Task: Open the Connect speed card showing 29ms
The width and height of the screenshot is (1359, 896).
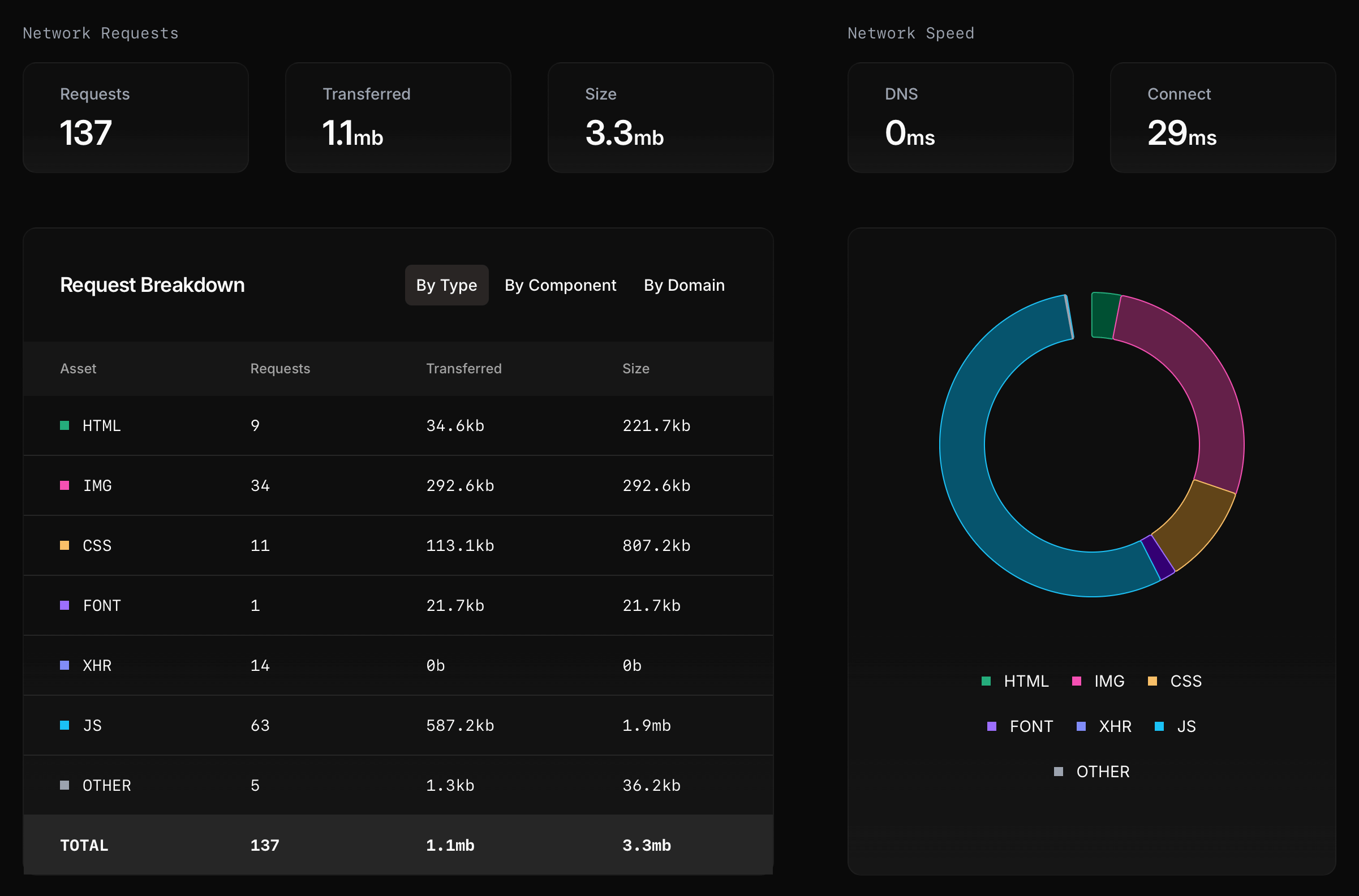Action: (x=1223, y=117)
